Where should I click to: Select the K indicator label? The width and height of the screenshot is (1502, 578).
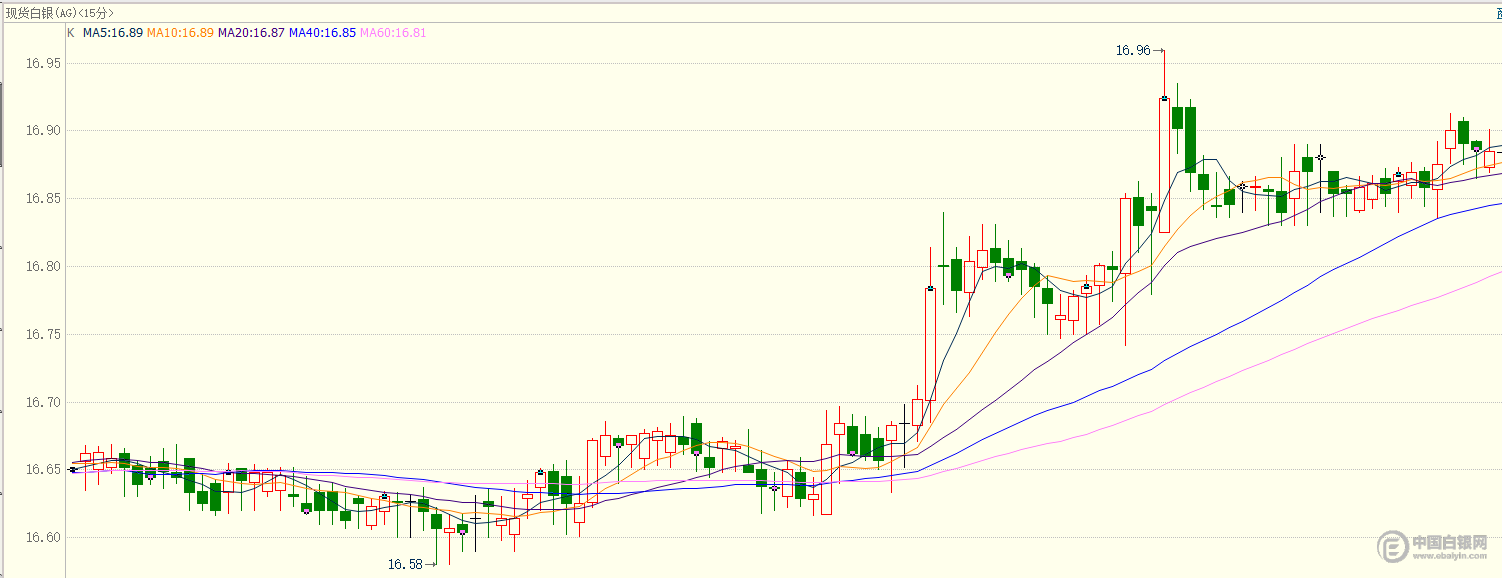pos(70,33)
